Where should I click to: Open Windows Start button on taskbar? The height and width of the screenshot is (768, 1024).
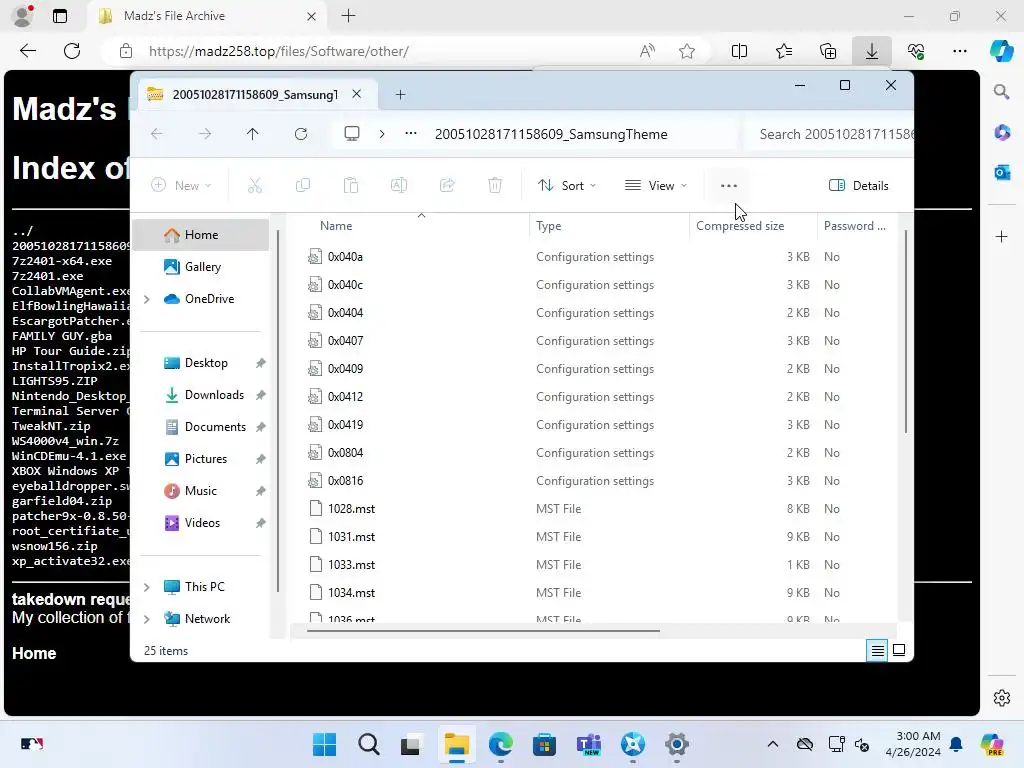325,744
